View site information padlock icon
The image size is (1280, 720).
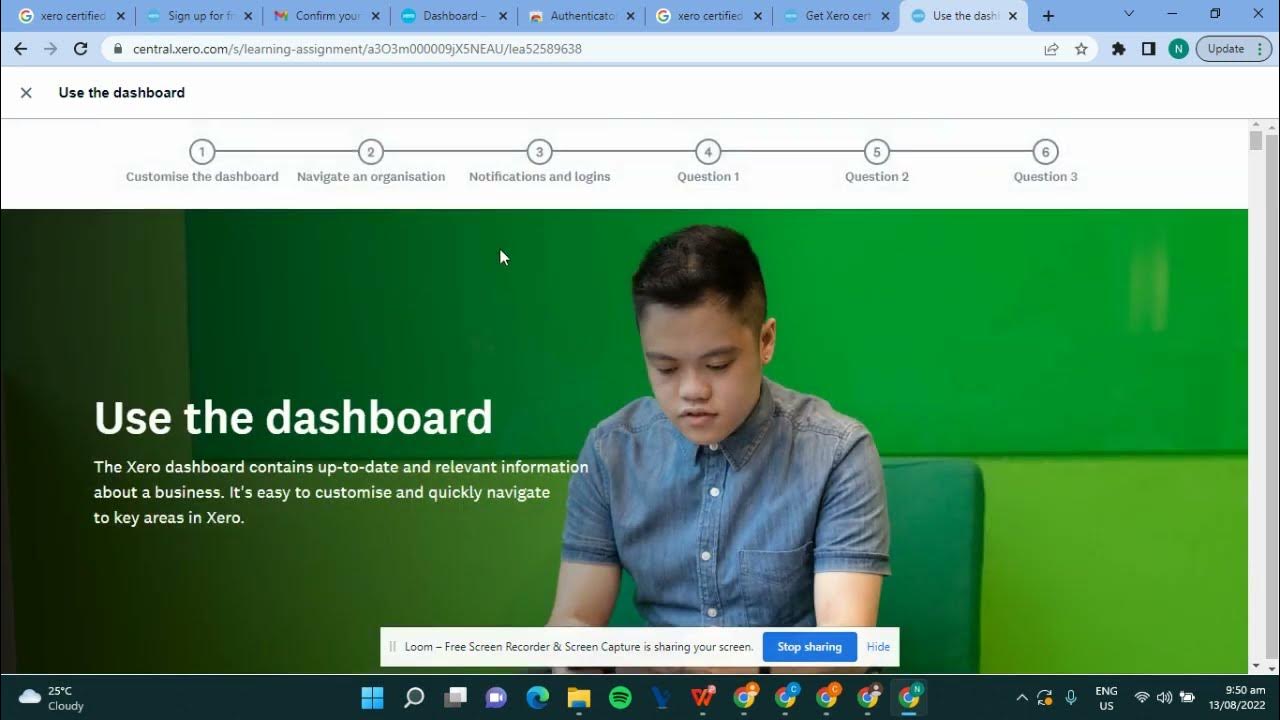click(x=118, y=48)
